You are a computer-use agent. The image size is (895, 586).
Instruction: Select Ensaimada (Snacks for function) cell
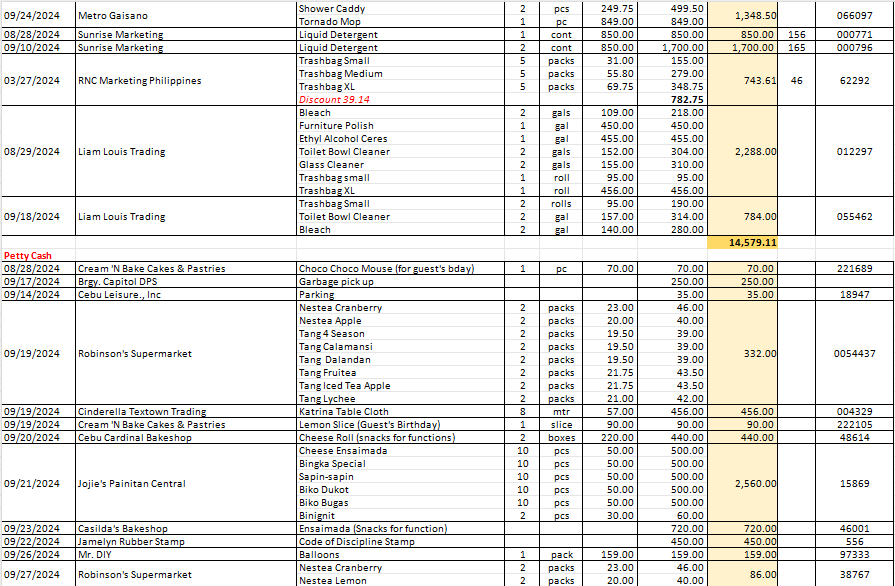coord(400,528)
